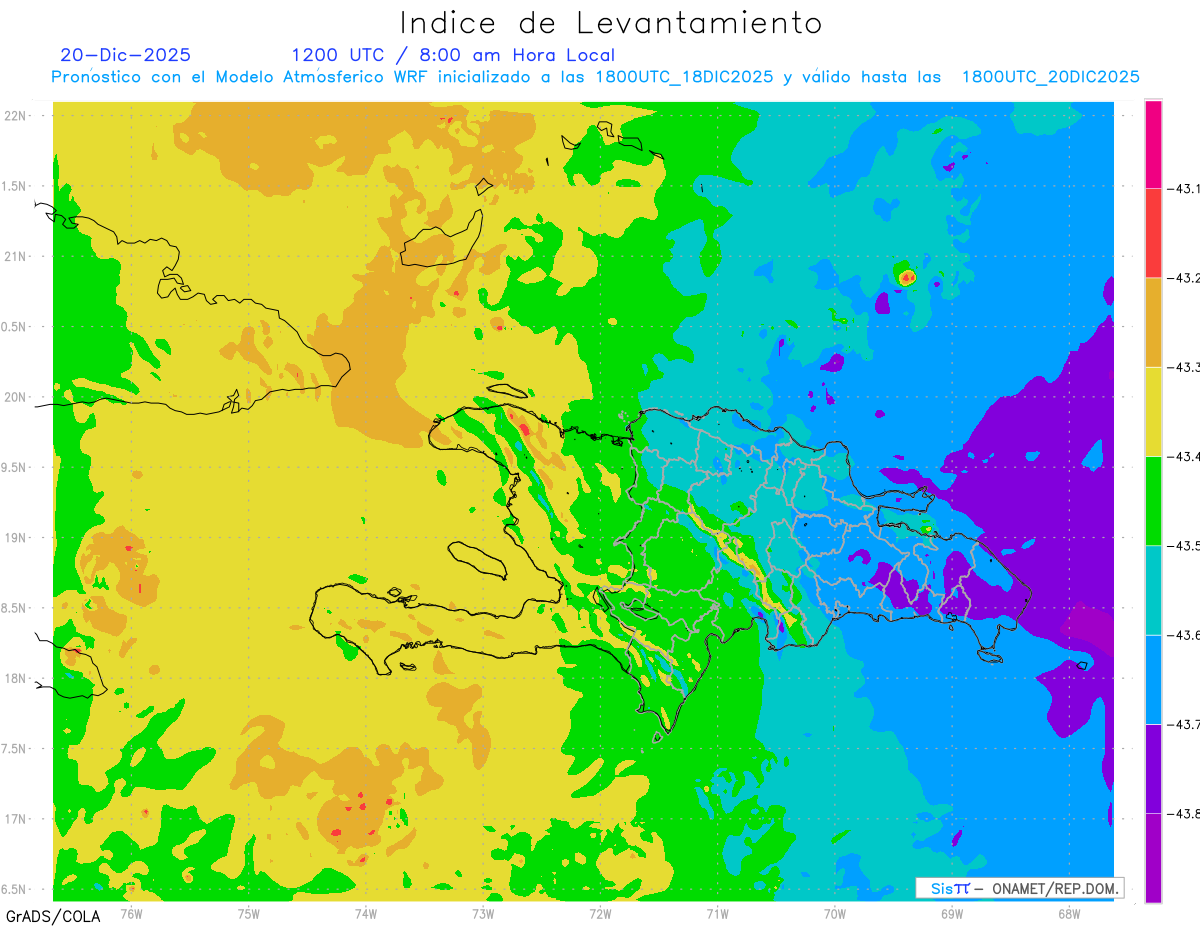Click the legend value -43.2

click(1183, 278)
